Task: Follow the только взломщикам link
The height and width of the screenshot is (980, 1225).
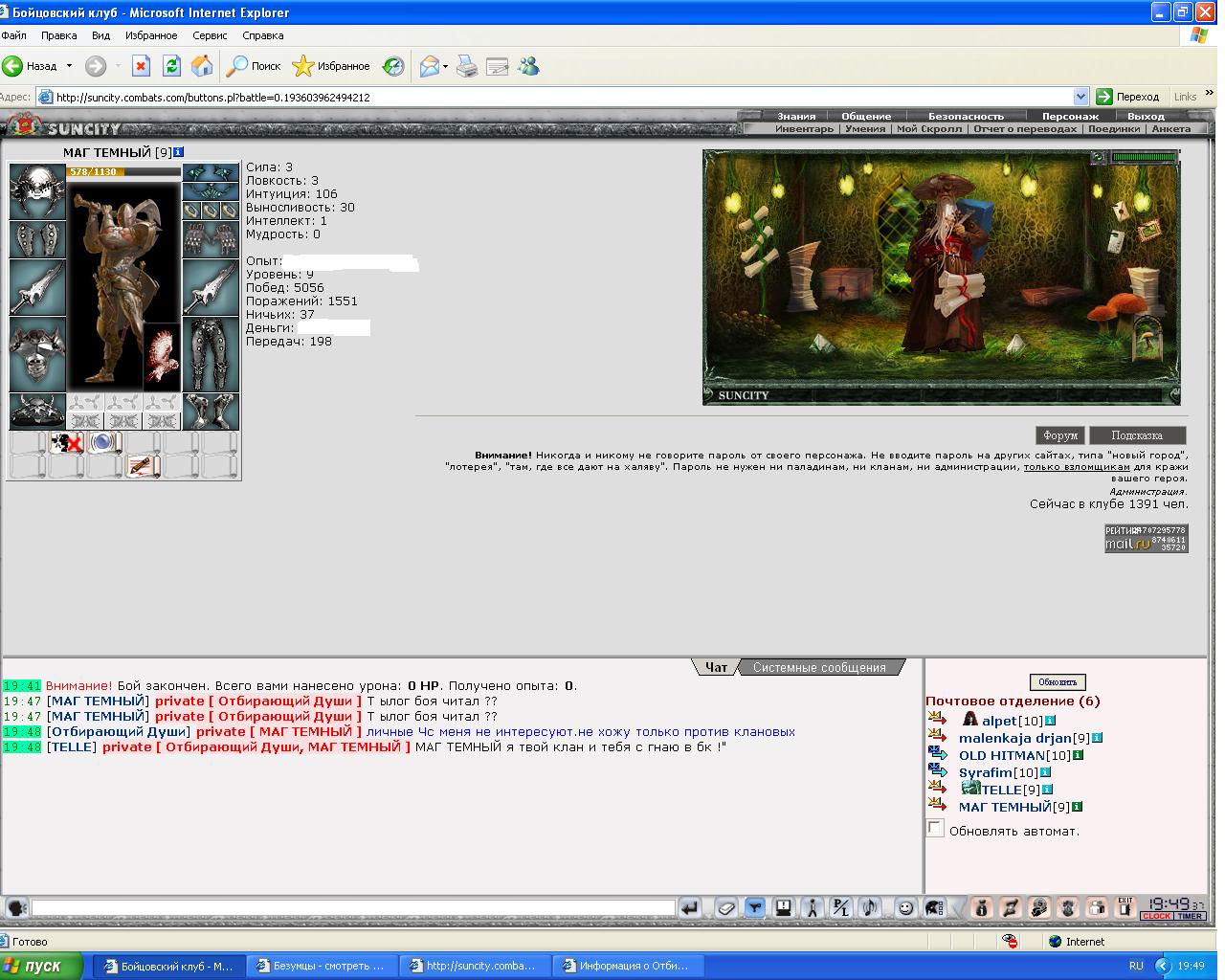Action: pyautogui.click(x=1077, y=467)
